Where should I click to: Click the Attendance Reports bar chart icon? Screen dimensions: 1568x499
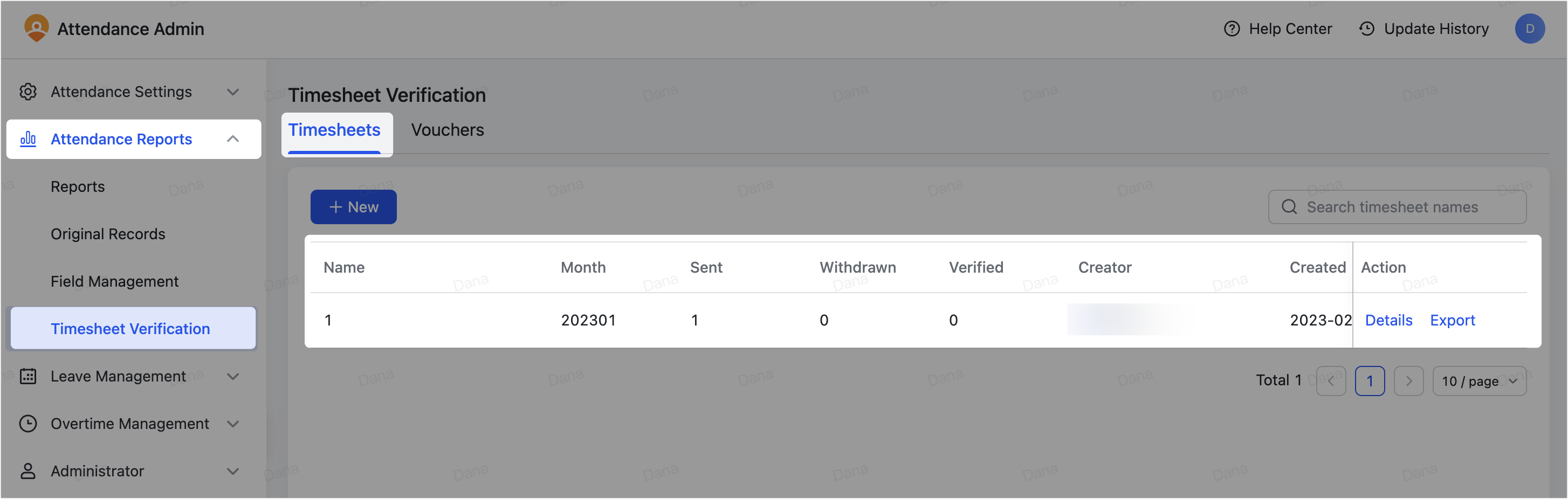click(x=28, y=138)
